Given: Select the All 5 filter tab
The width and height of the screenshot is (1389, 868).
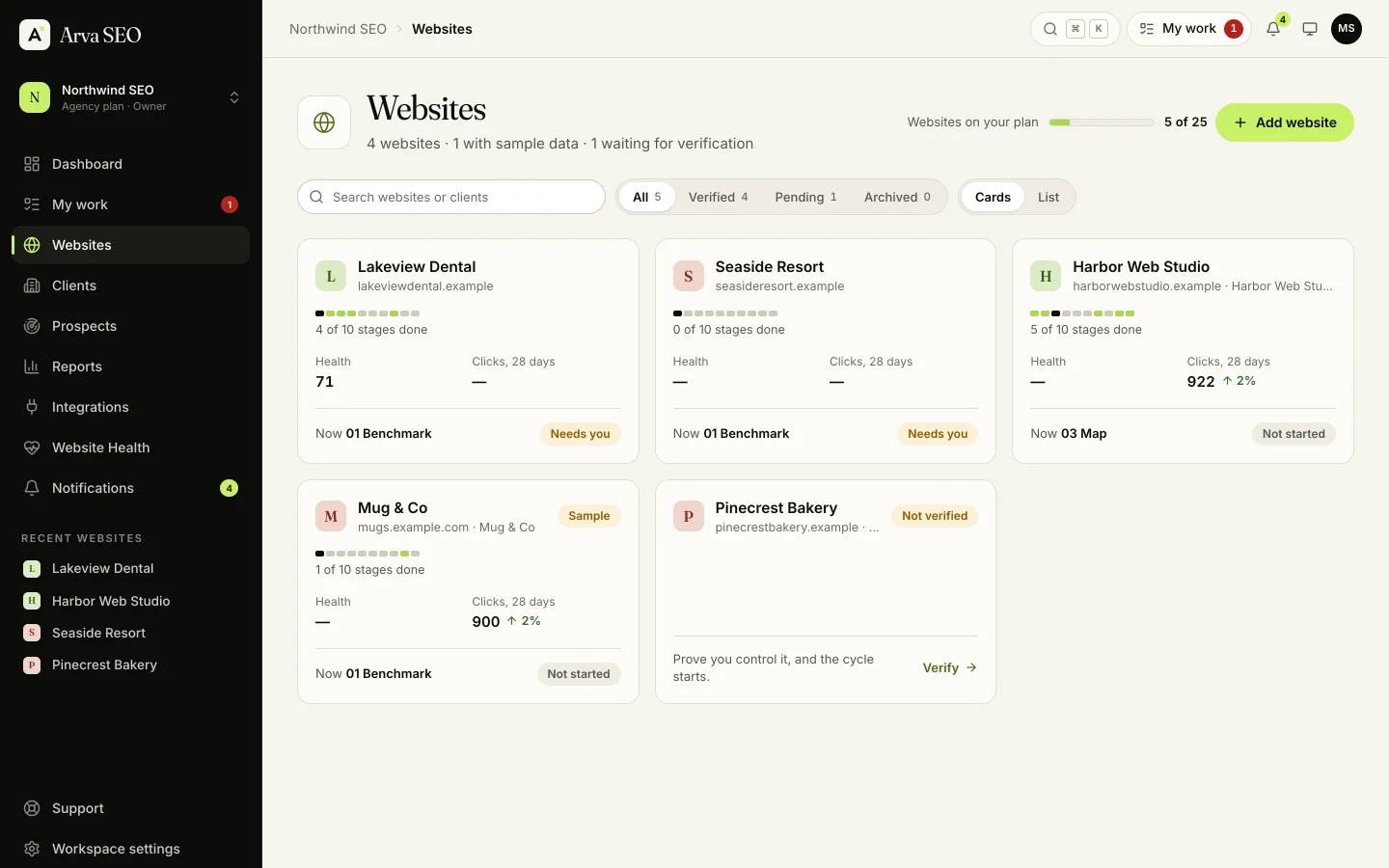Looking at the screenshot, I should (646, 197).
